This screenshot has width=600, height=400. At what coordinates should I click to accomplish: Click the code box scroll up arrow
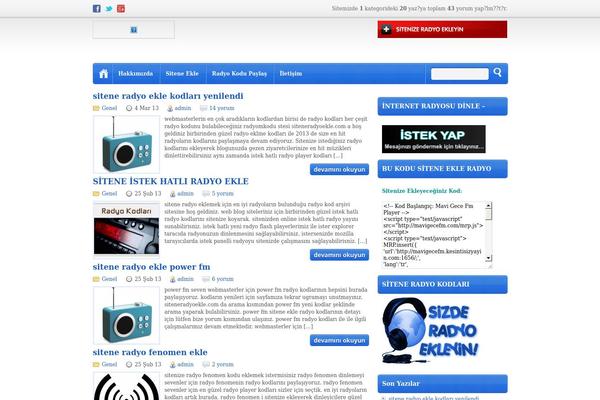(x=489, y=206)
